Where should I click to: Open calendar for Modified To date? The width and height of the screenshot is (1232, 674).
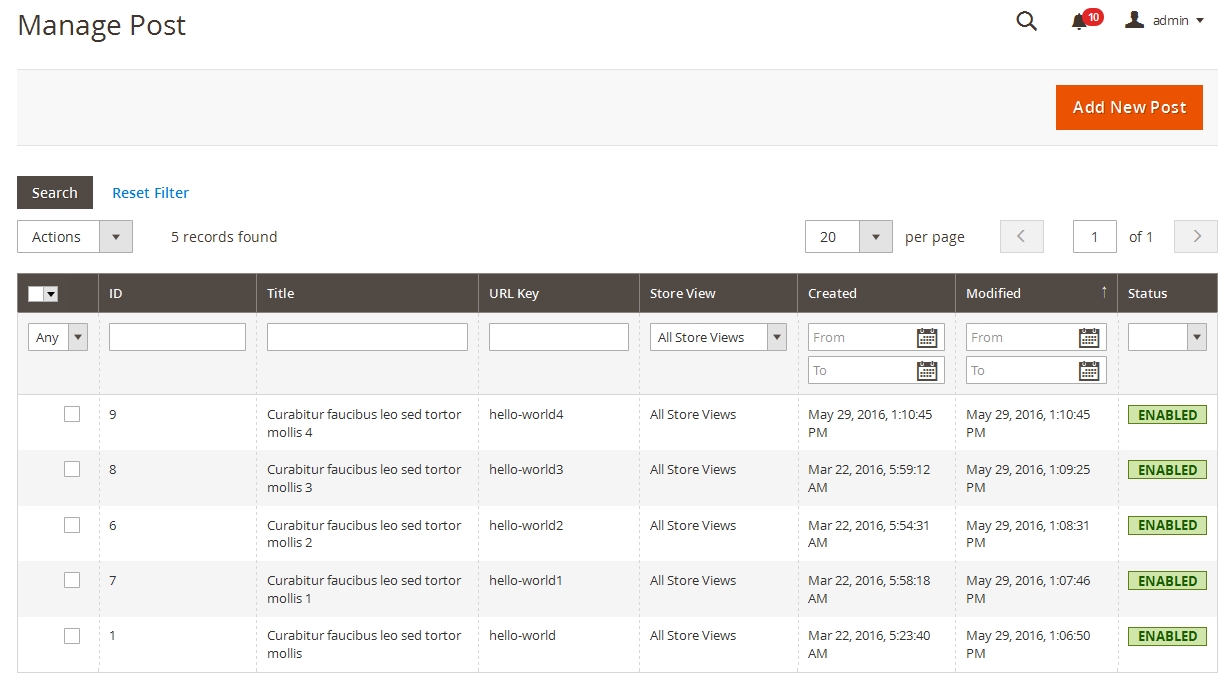tap(1089, 371)
